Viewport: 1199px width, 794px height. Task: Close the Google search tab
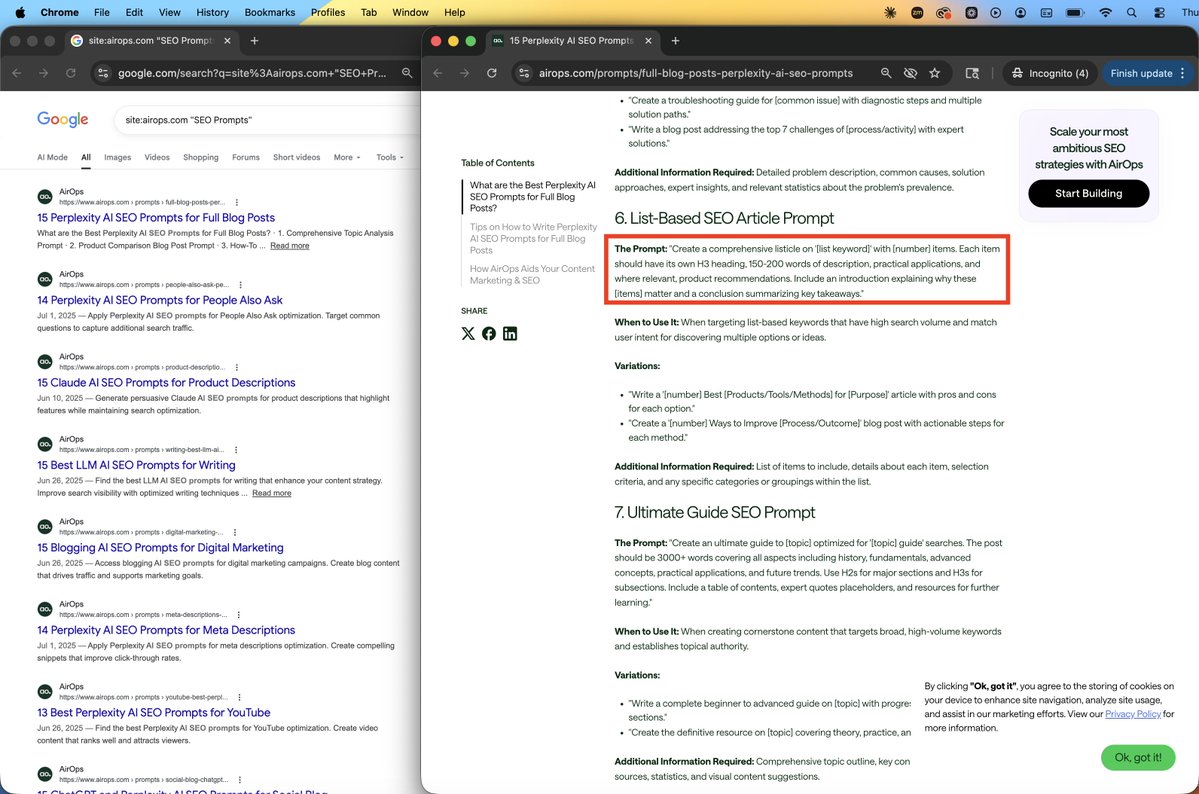[227, 41]
